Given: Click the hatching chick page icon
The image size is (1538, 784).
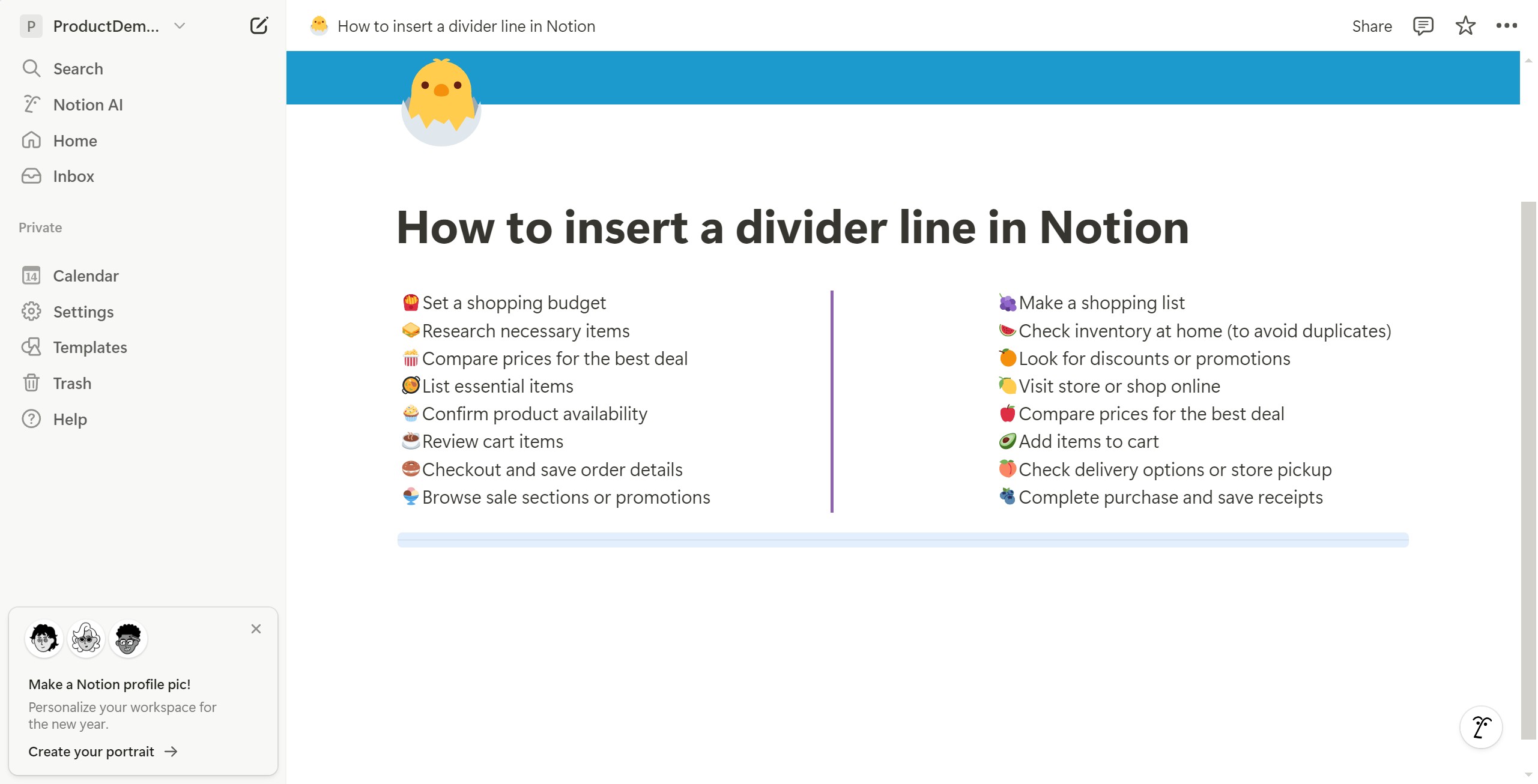Looking at the screenshot, I should [x=441, y=102].
